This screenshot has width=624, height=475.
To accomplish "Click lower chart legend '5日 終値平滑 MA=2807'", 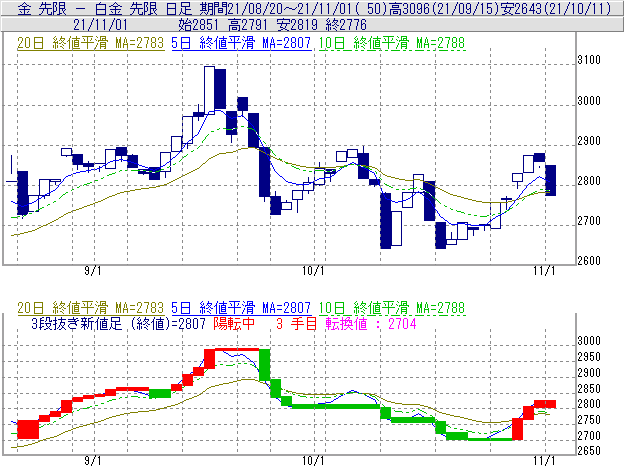I will [x=241, y=308].
